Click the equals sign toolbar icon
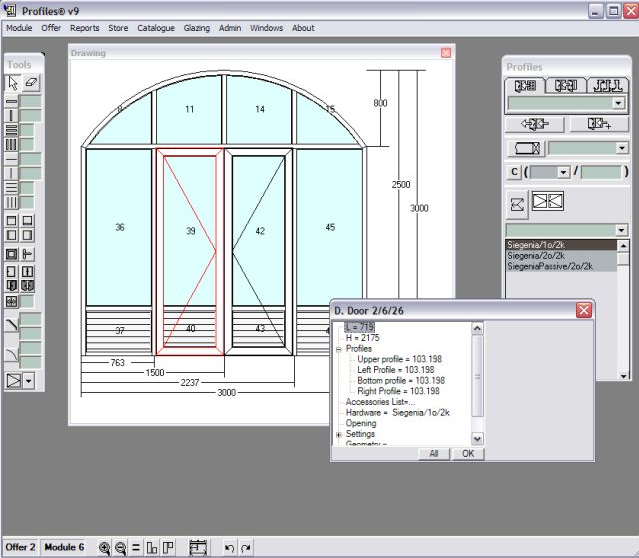The width and height of the screenshot is (639, 558). tap(136, 548)
